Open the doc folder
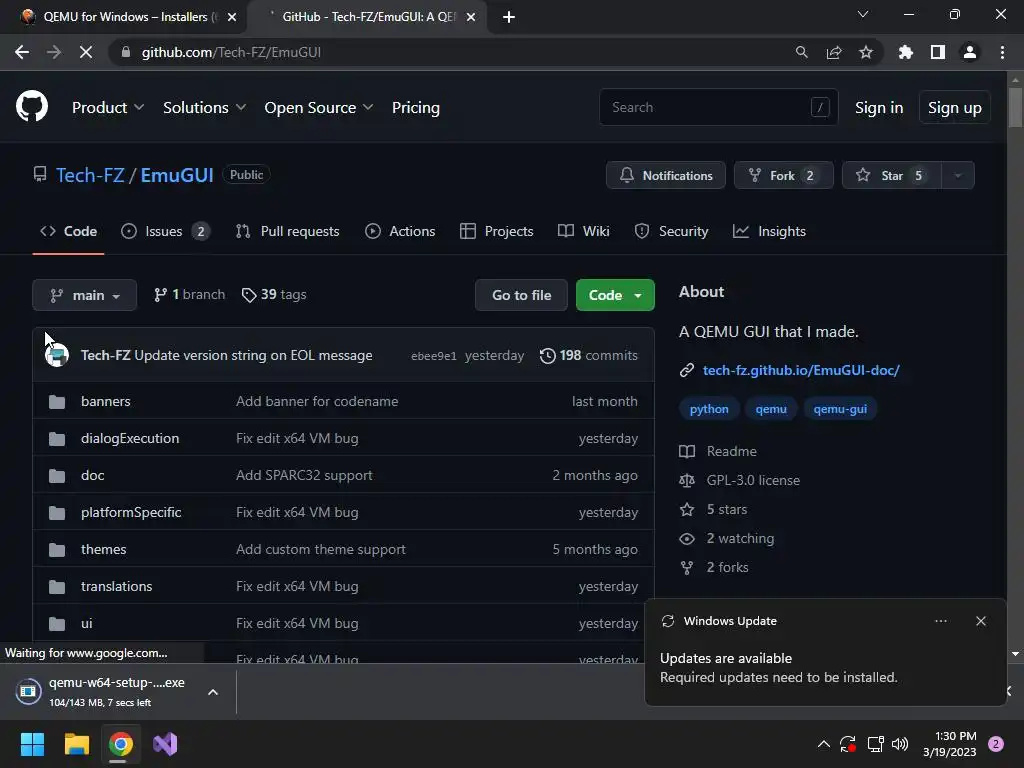The image size is (1024, 768). pos(93,475)
